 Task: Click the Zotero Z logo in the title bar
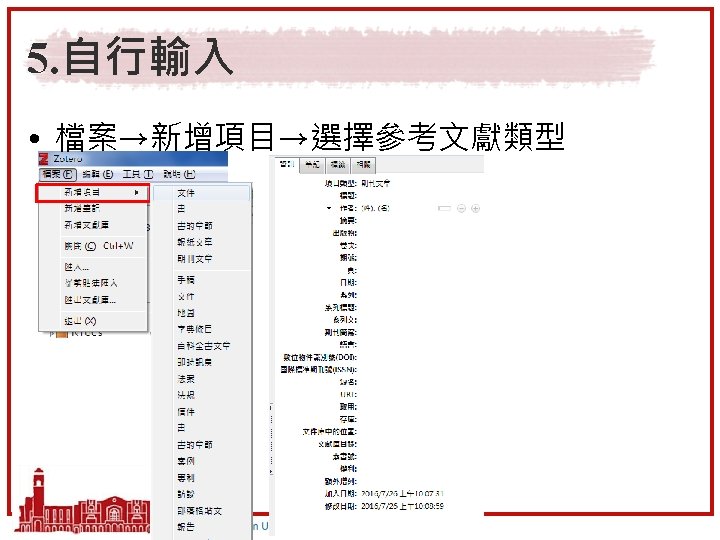coord(44,159)
